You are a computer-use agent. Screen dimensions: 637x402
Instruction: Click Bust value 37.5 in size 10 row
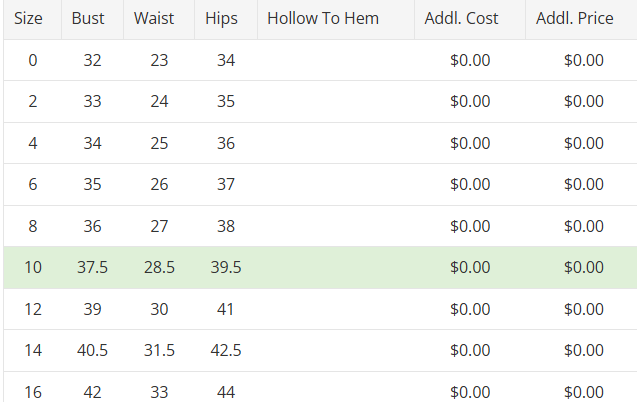[x=93, y=268]
